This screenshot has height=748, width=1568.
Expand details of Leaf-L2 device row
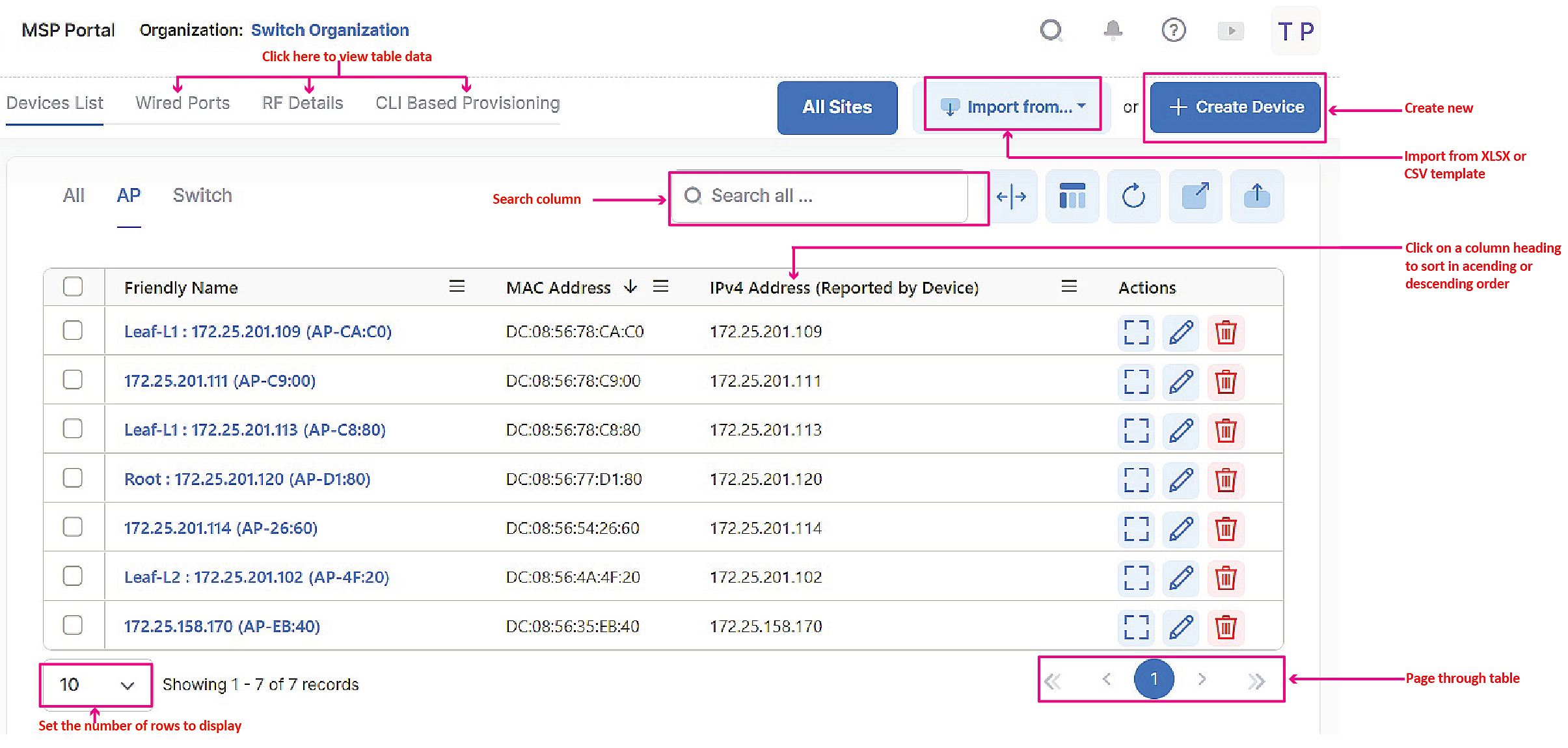pyautogui.click(x=1136, y=577)
